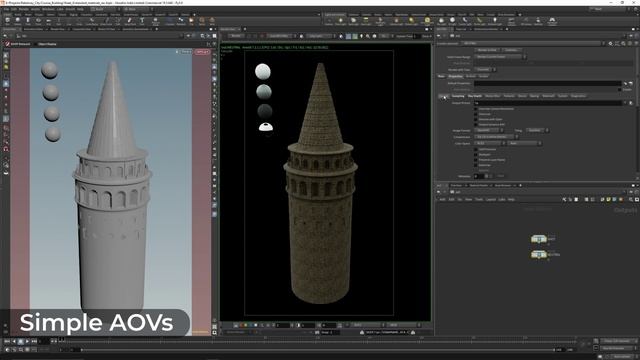Image resolution: width=640 pixels, height=360 pixels.
Task: Click the Output Picture input field
Action: pos(548,103)
